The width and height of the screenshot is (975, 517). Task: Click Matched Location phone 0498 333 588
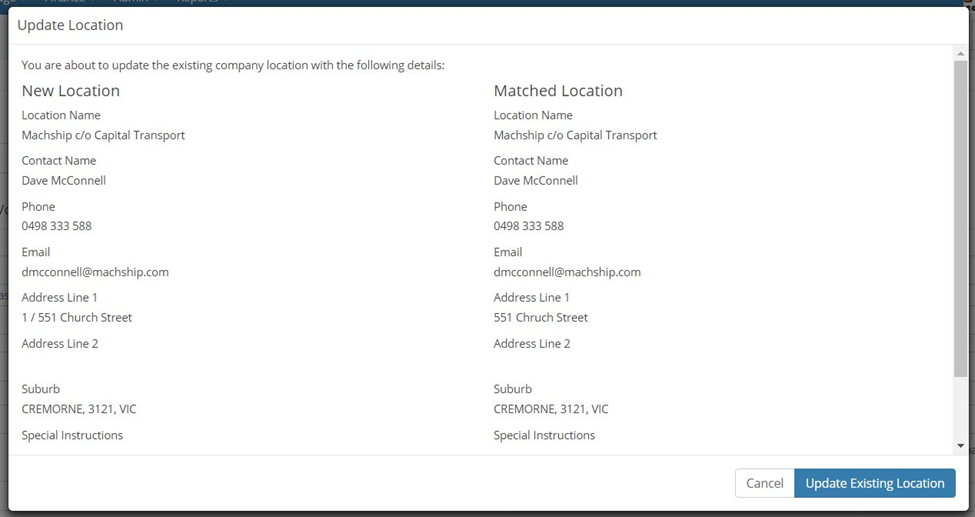click(x=529, y=226)
